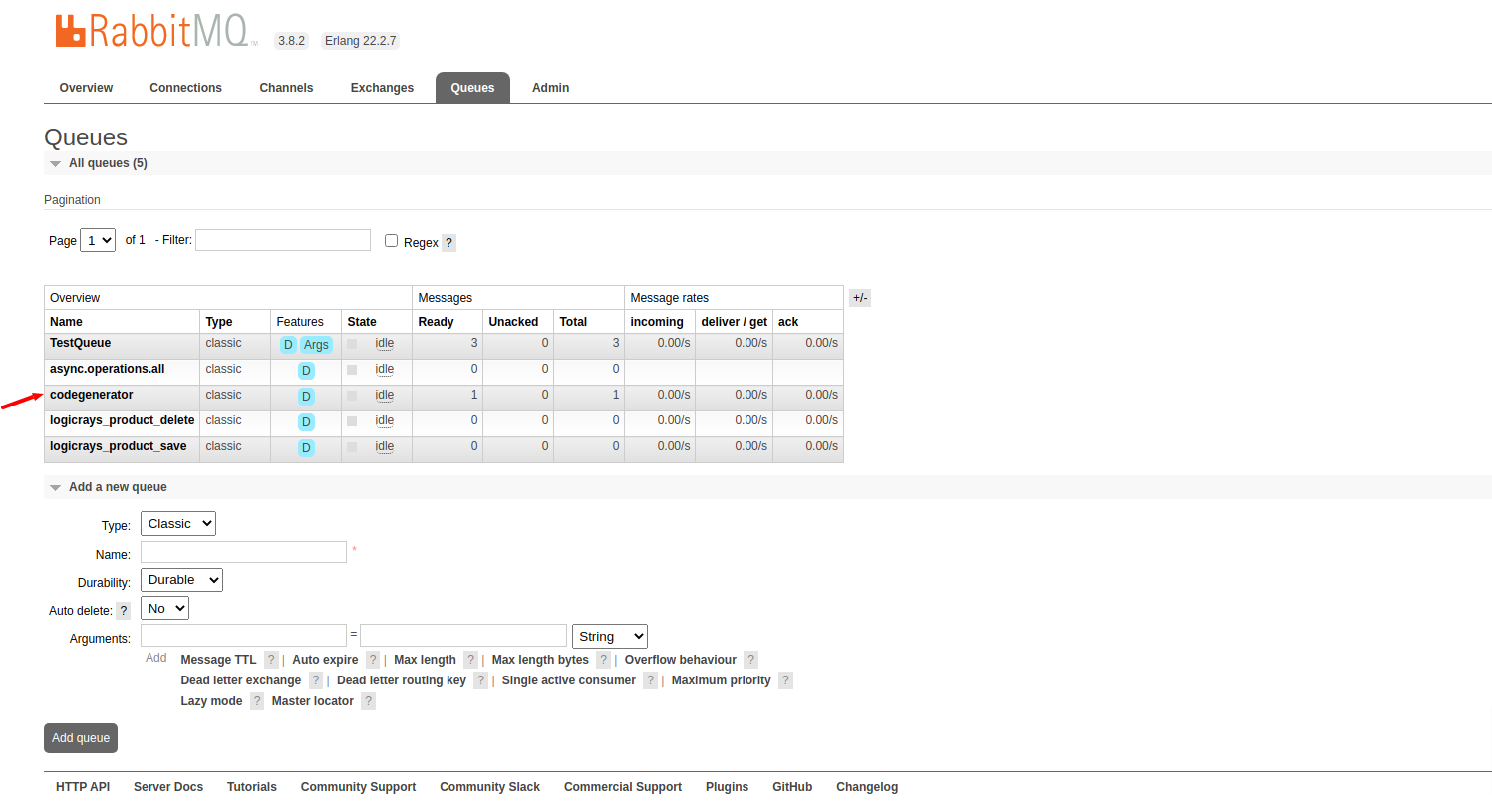The height and width of the screenshot is (812, 1492).
Task: Click the Maximum priority argument link
Action: point(721,680)
